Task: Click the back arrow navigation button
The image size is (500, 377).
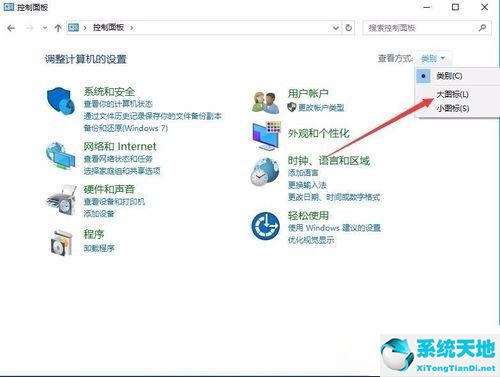Action: (11, 28)
